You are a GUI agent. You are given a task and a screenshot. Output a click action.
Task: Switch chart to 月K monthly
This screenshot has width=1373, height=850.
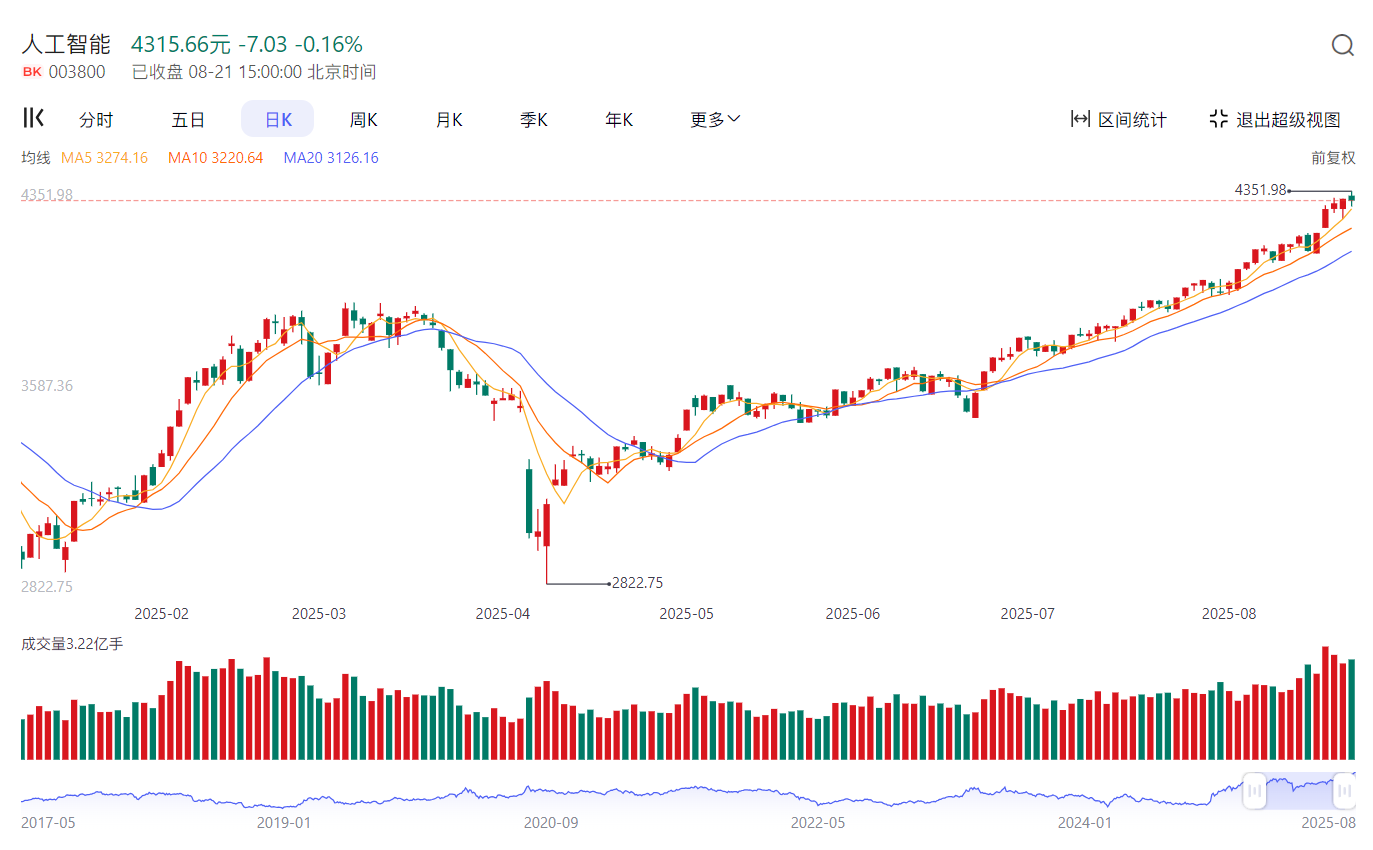[x=449, y=120]
